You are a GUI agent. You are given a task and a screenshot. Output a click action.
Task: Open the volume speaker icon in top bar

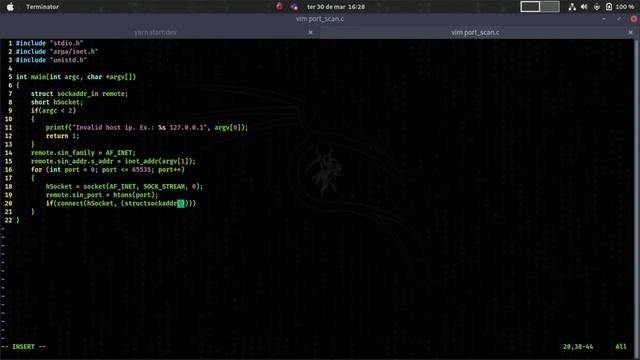point(584,7)
